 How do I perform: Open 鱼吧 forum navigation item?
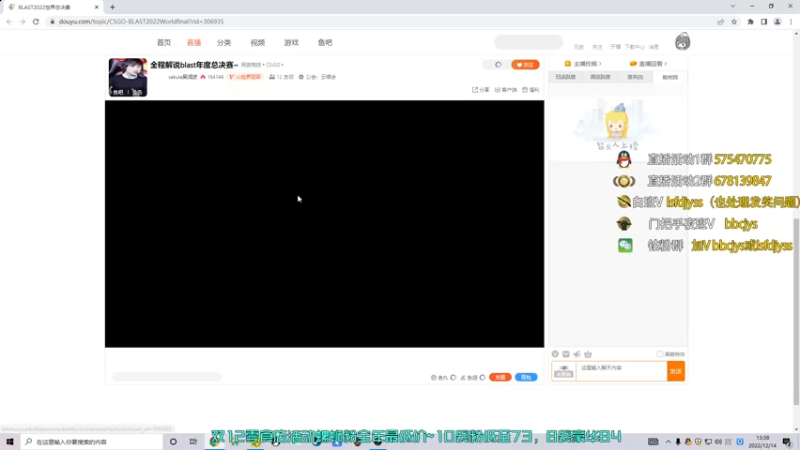click(325, 42)
